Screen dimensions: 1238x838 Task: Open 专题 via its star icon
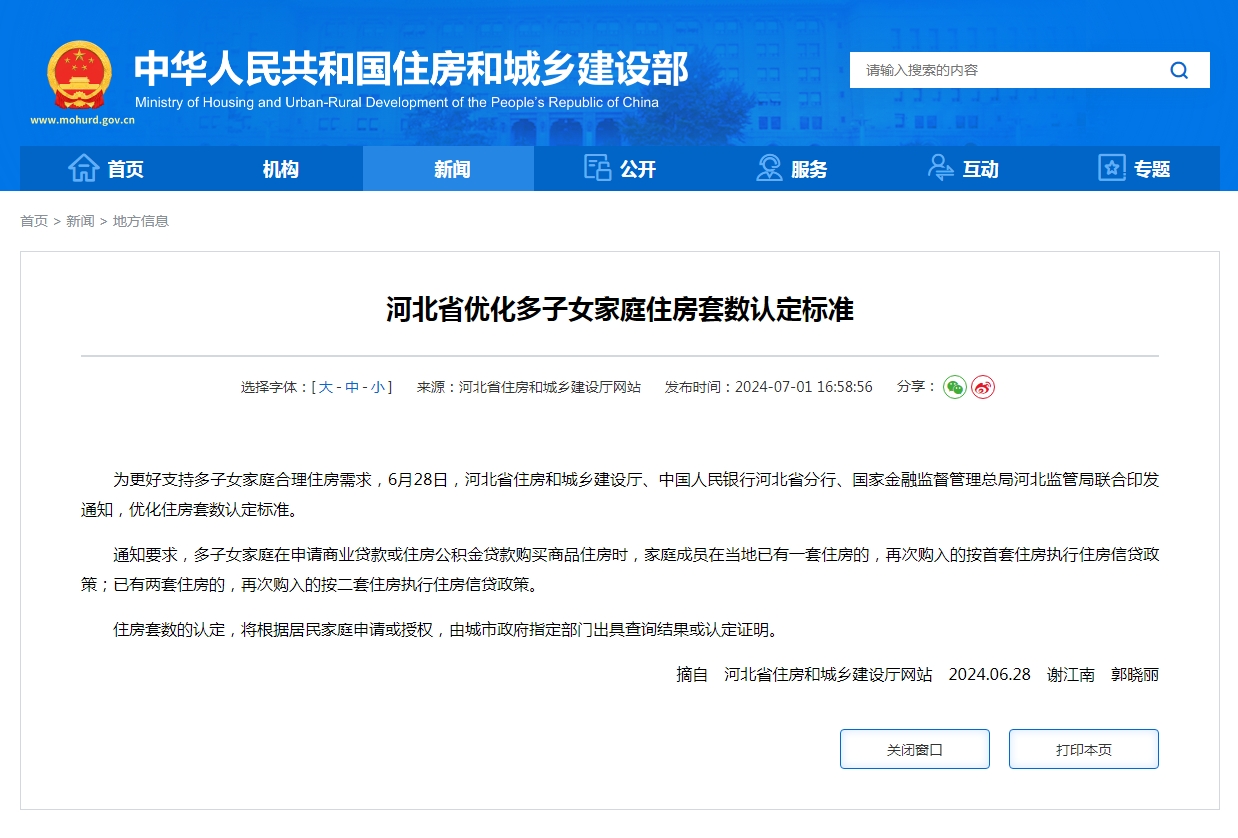point(1110,168)
